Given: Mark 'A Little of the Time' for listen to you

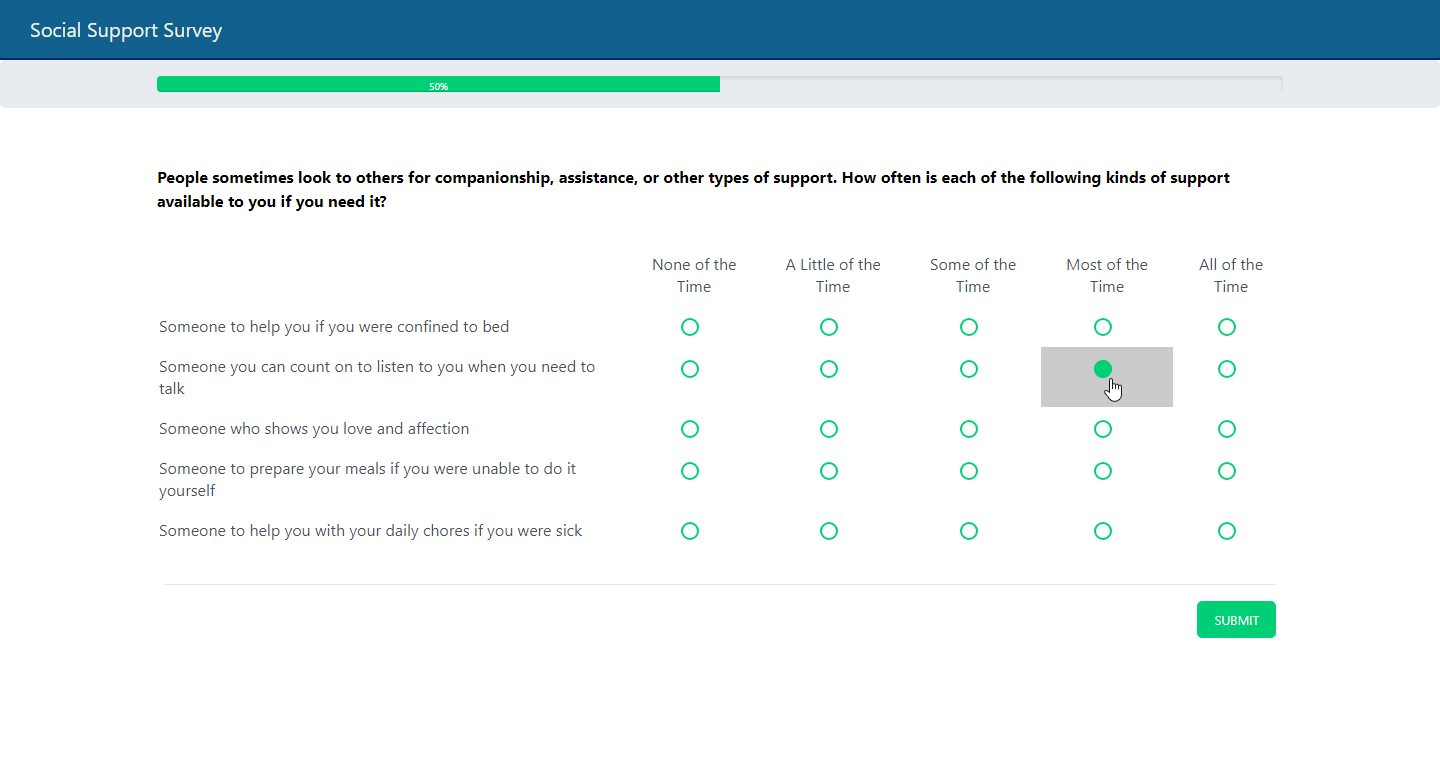Looking at the screenshot, I should [x=828, y=369].
